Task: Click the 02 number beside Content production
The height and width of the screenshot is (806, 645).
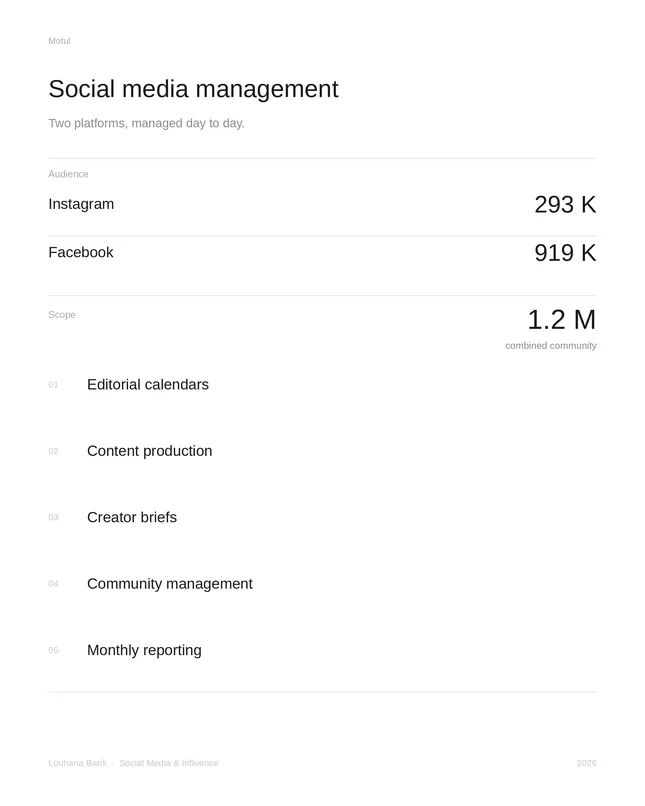Action: point(53,451)
